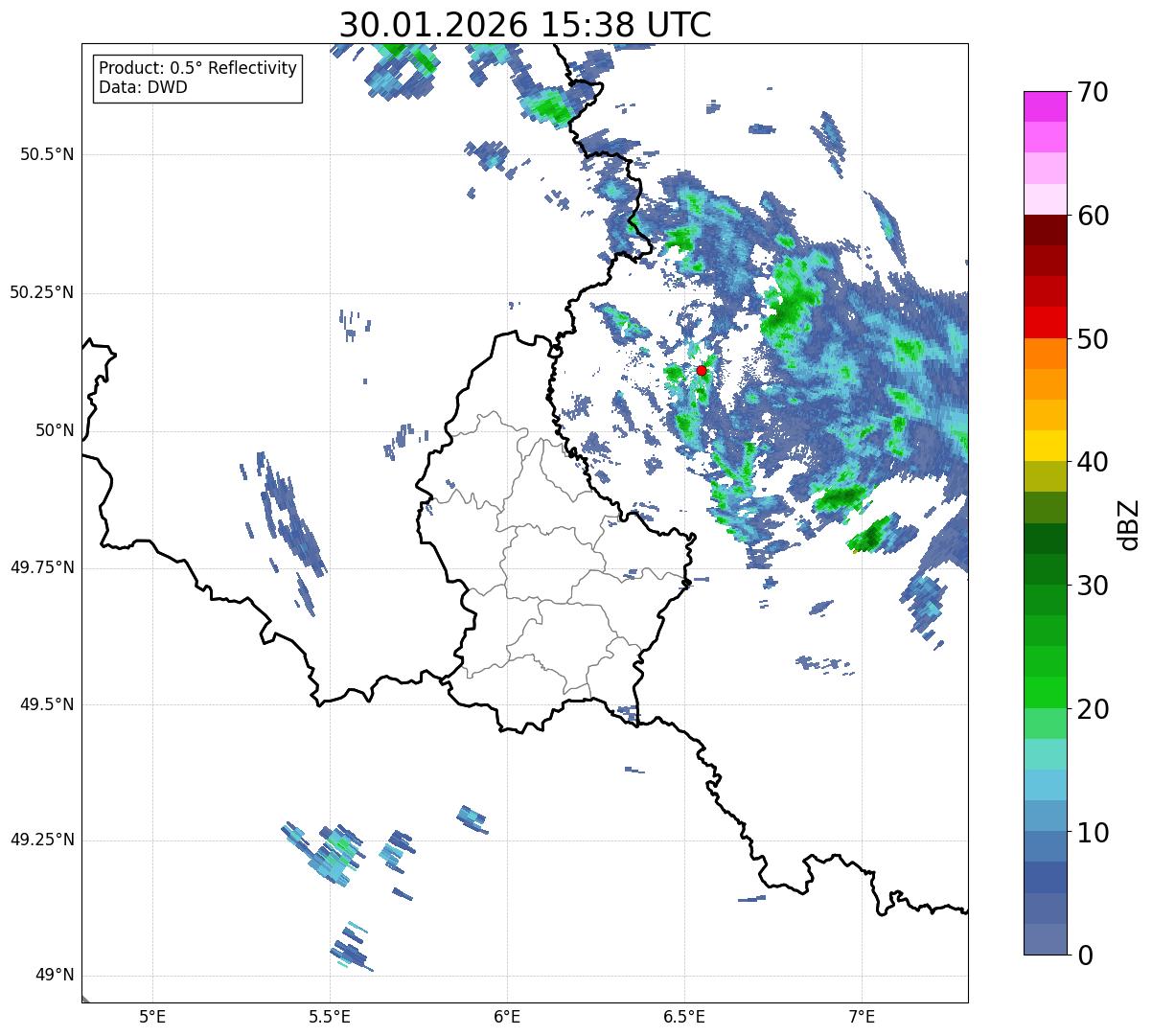The image size is (1152, 1036).
Task: Click the 50°N latitude label
Action: 56,430
